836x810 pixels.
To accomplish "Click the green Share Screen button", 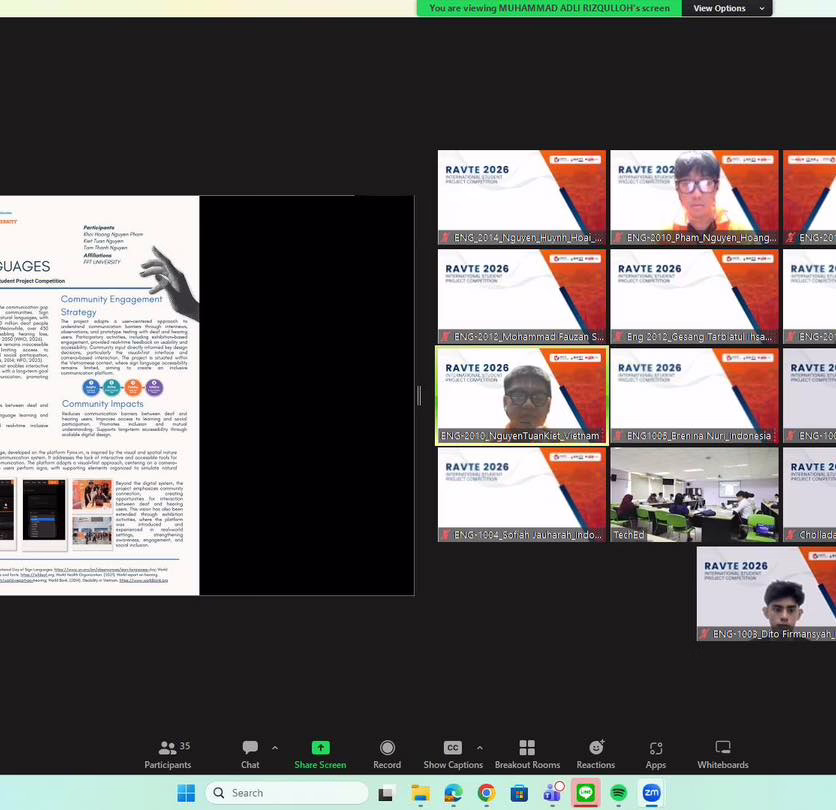I will pos(320,755).
